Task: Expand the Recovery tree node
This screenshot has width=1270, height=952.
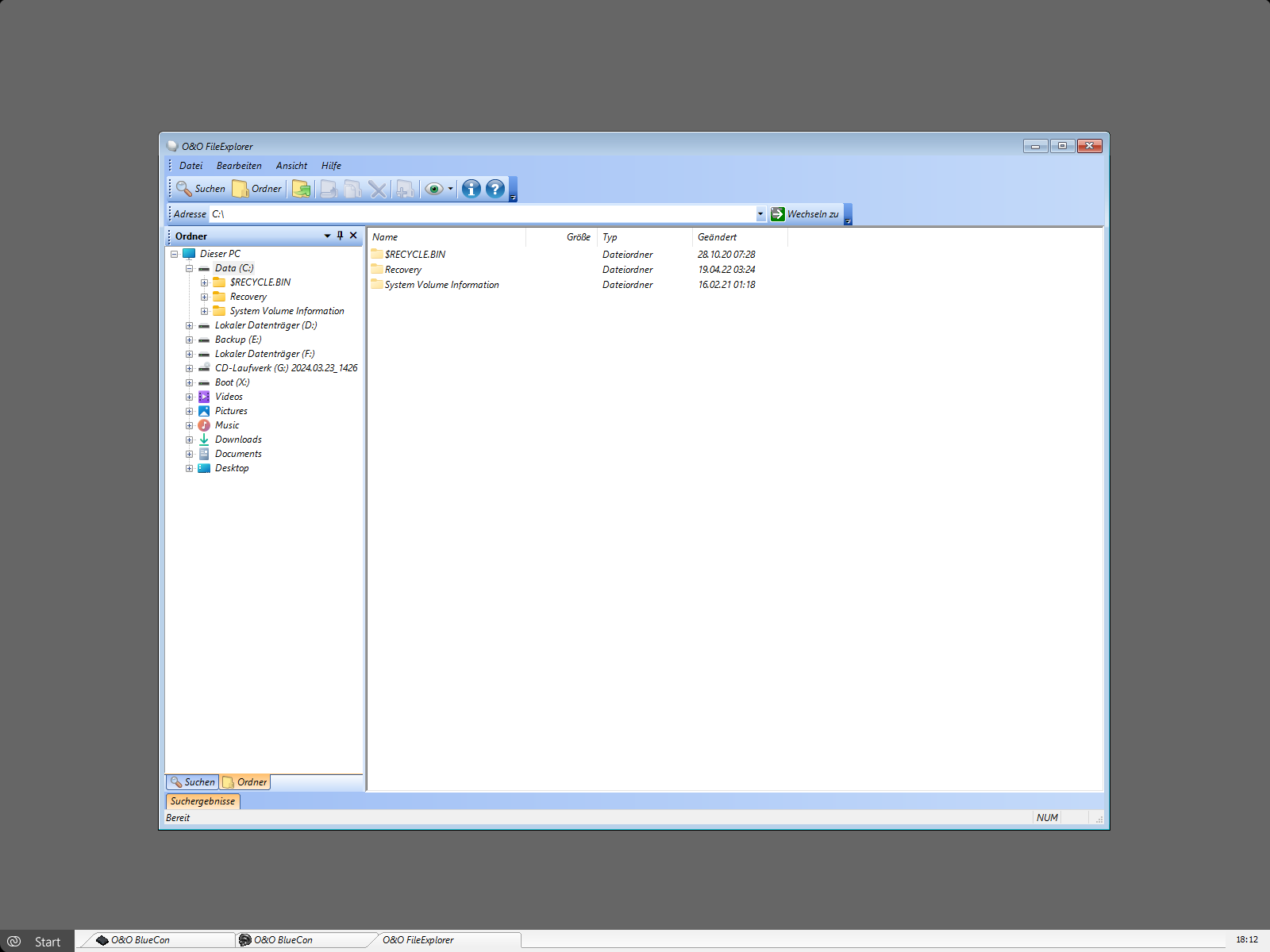Action: [x=205, y=297]
